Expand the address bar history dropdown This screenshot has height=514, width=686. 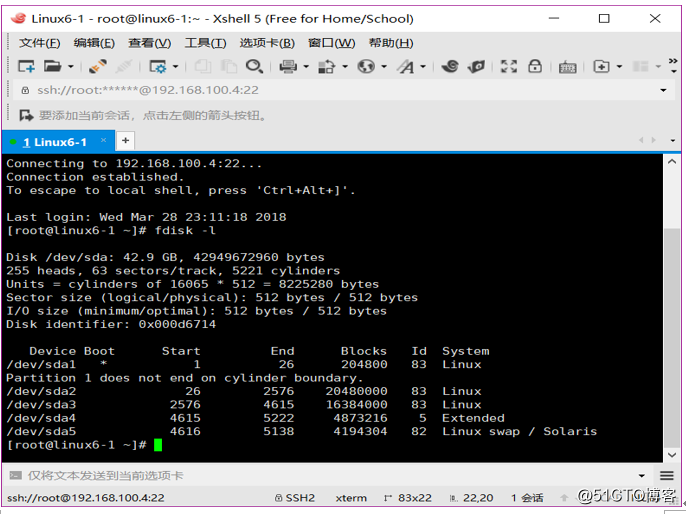coord(663,90)
